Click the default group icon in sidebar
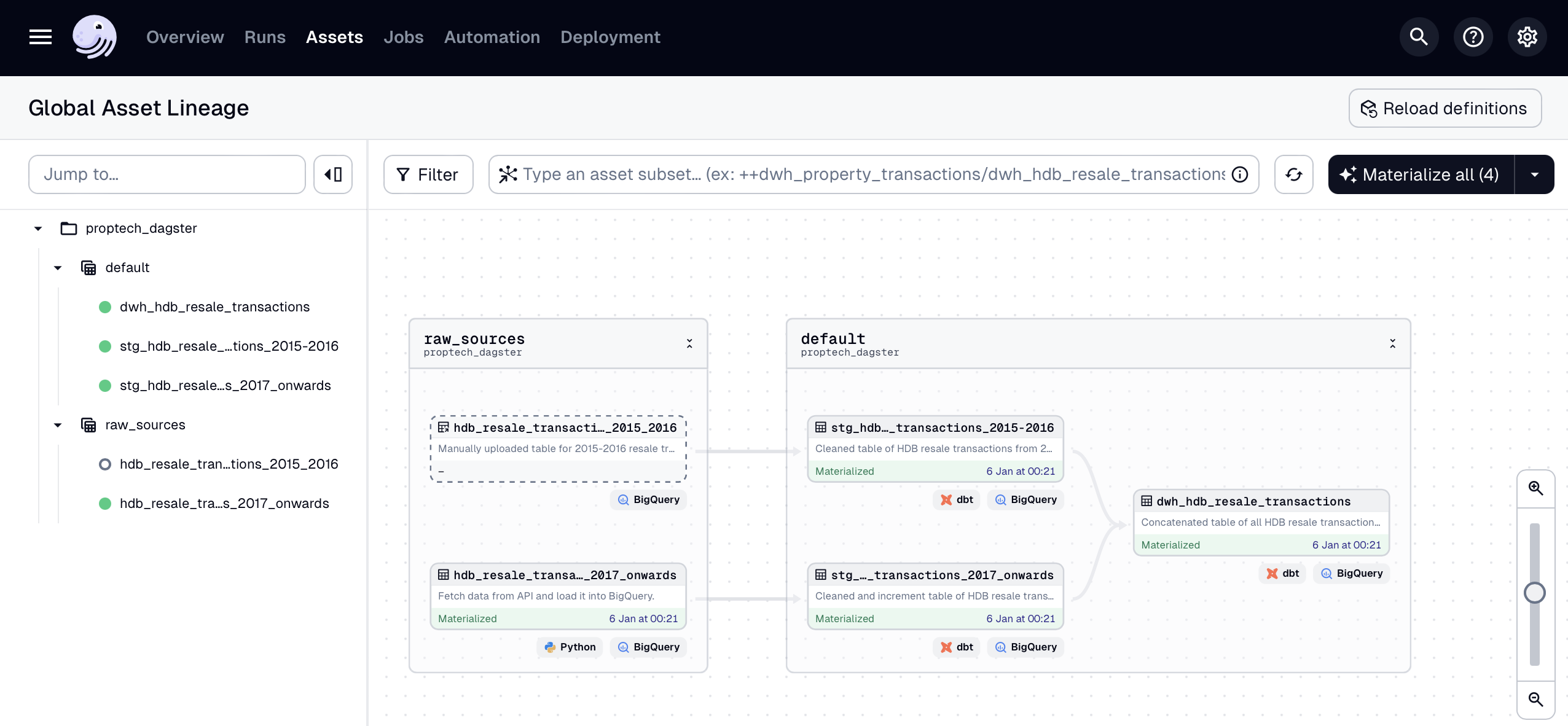The height and width of the screenshot is (726, 1568). [x=88, y=268]
